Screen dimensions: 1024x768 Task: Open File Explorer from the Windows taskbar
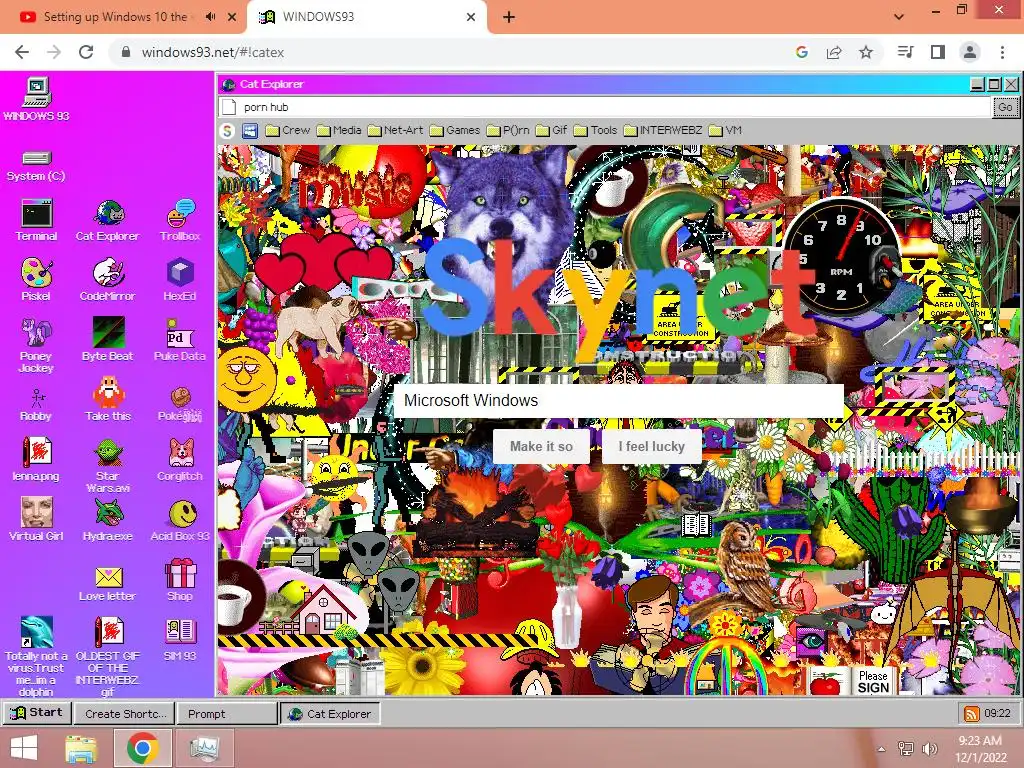(81, 748)
